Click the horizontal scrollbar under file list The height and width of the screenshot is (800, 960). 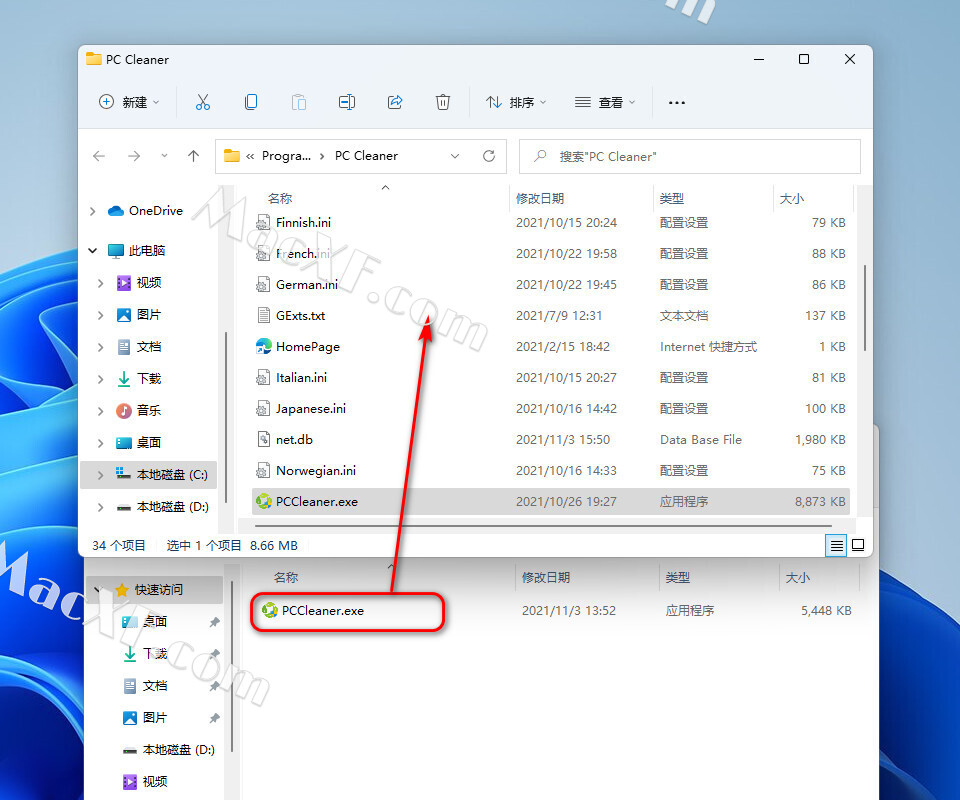543,526
